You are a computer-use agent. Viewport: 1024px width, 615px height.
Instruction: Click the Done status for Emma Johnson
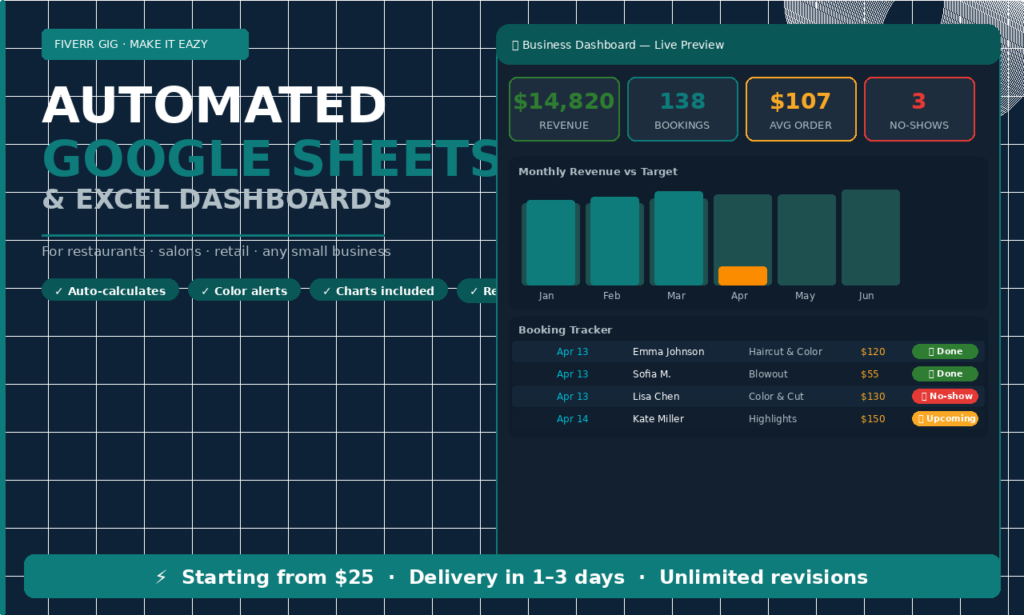click(x=945, y=351)
